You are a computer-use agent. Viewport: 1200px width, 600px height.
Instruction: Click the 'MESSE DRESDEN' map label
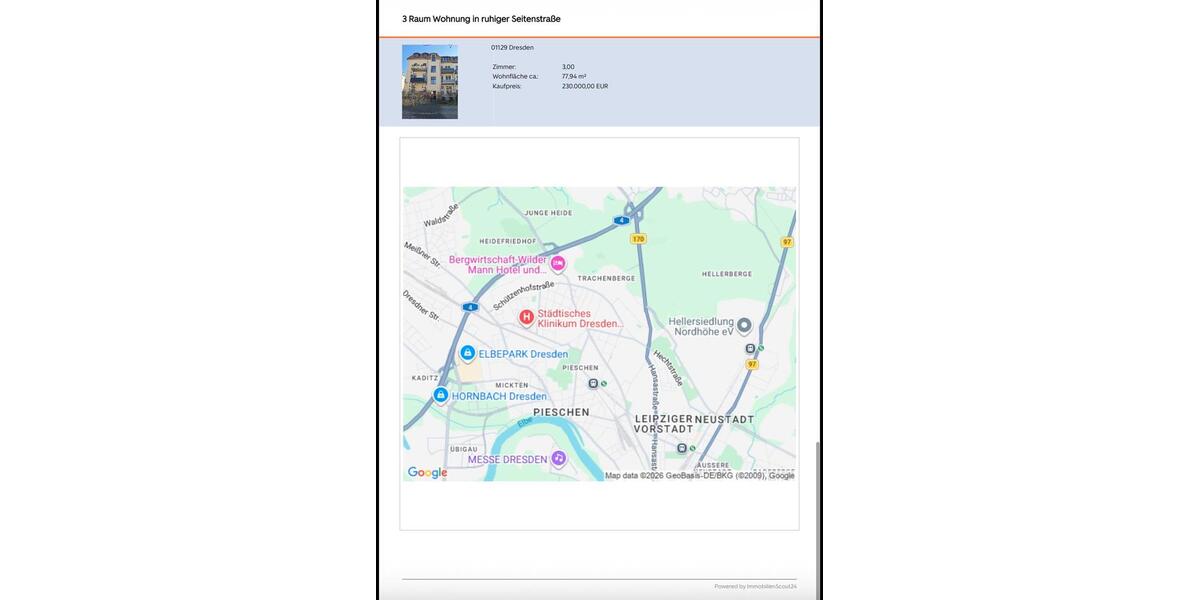tap(507, 459)
